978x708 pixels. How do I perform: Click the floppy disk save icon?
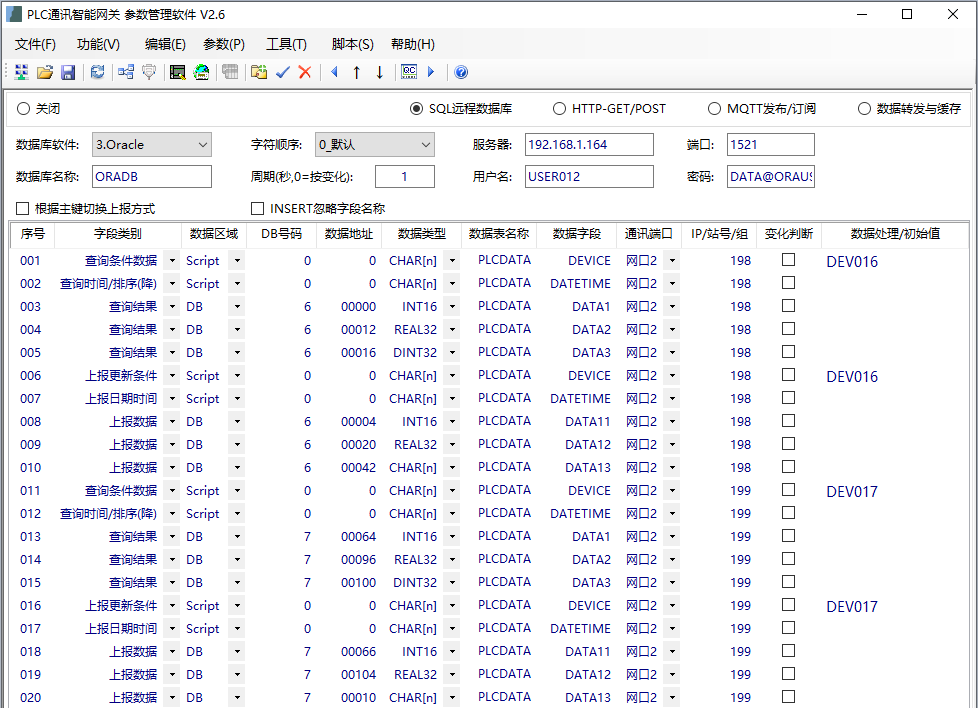[68, 72]
